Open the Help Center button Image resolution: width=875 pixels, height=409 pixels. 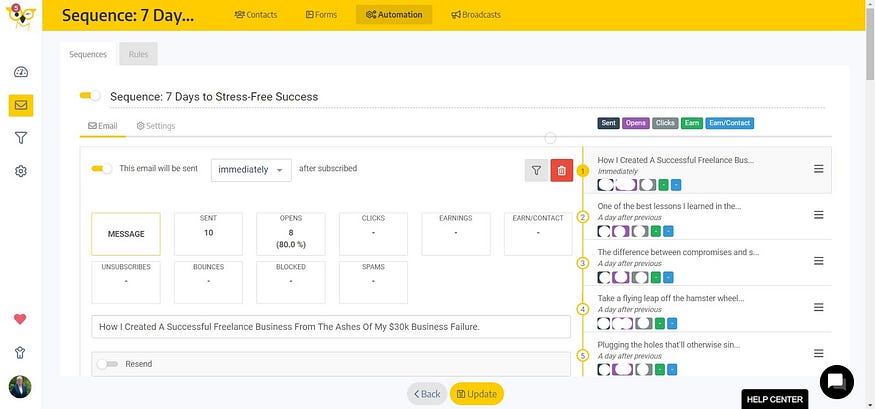(775, 400)
